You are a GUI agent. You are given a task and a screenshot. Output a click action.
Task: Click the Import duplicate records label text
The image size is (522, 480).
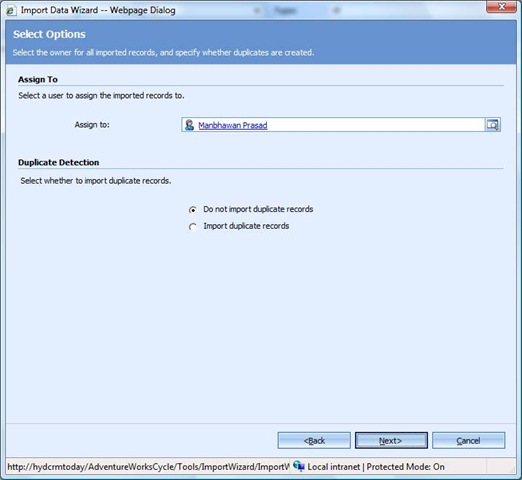246,226
